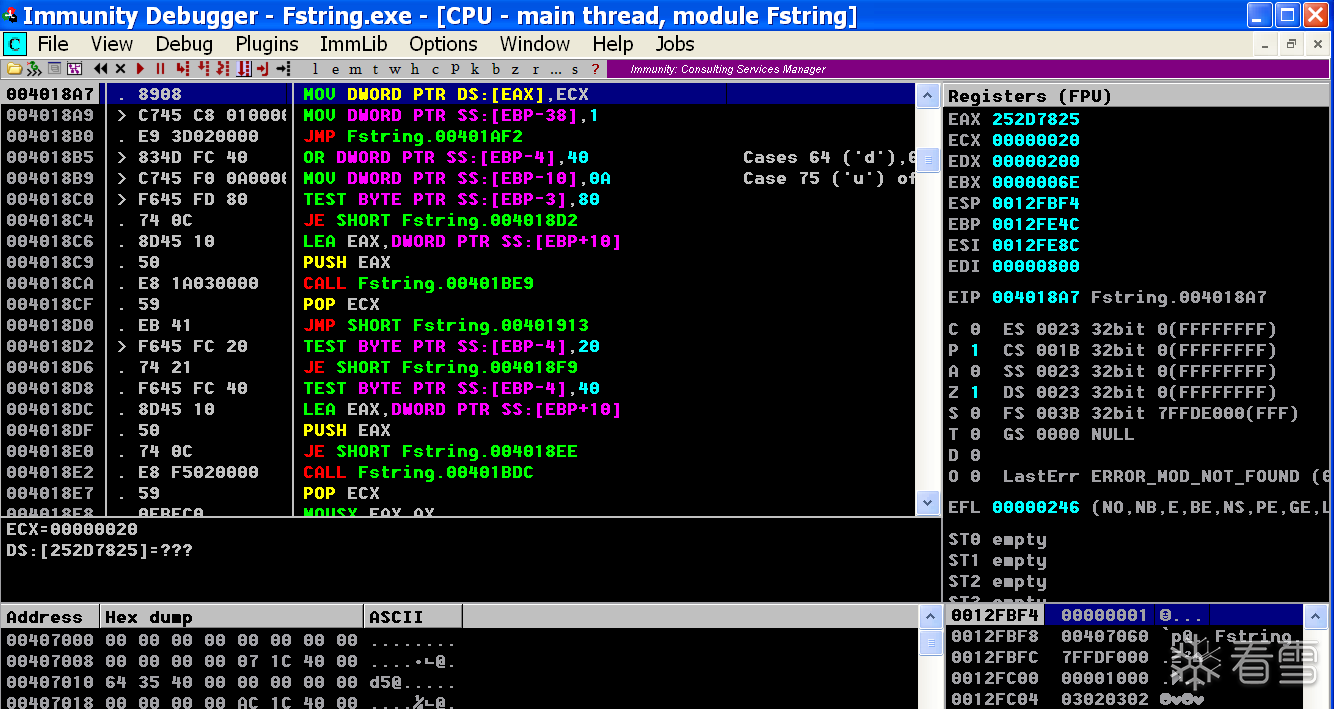Select EIP value 004018A7
Viewport: 1334px width, 709px height.
(1036, 297)
